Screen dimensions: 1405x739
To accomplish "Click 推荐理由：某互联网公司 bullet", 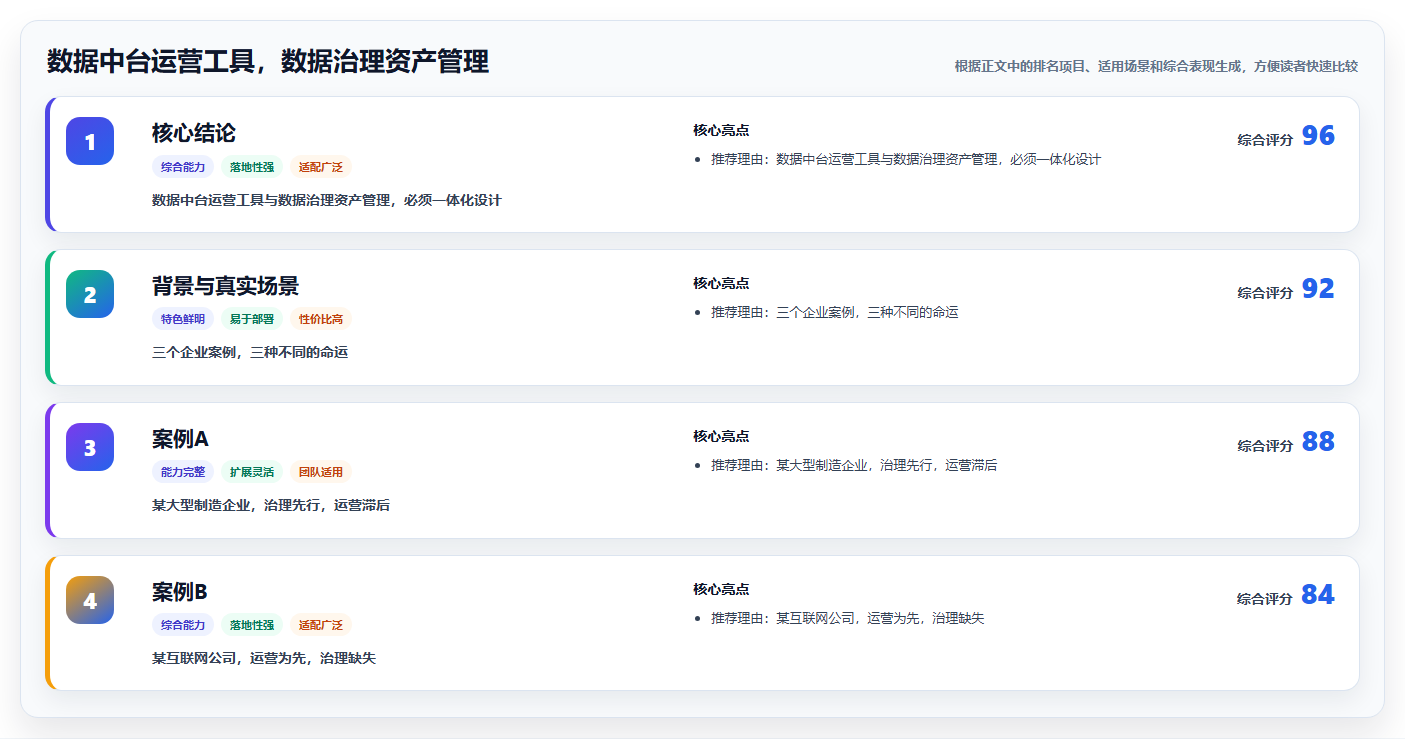I will pyautogui.click(x=848, y=619).
